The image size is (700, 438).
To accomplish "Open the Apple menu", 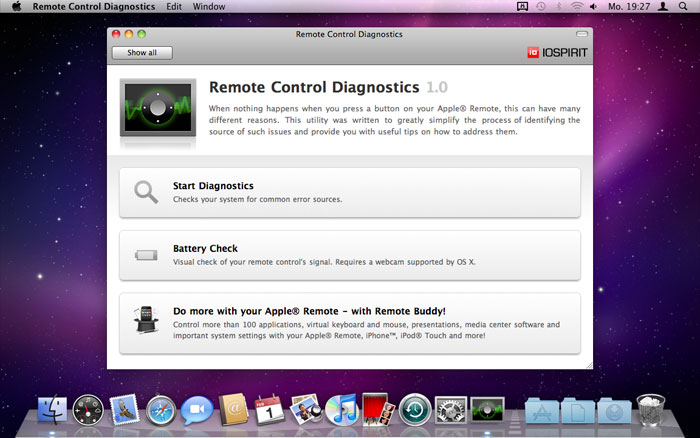I will [17, 6].
